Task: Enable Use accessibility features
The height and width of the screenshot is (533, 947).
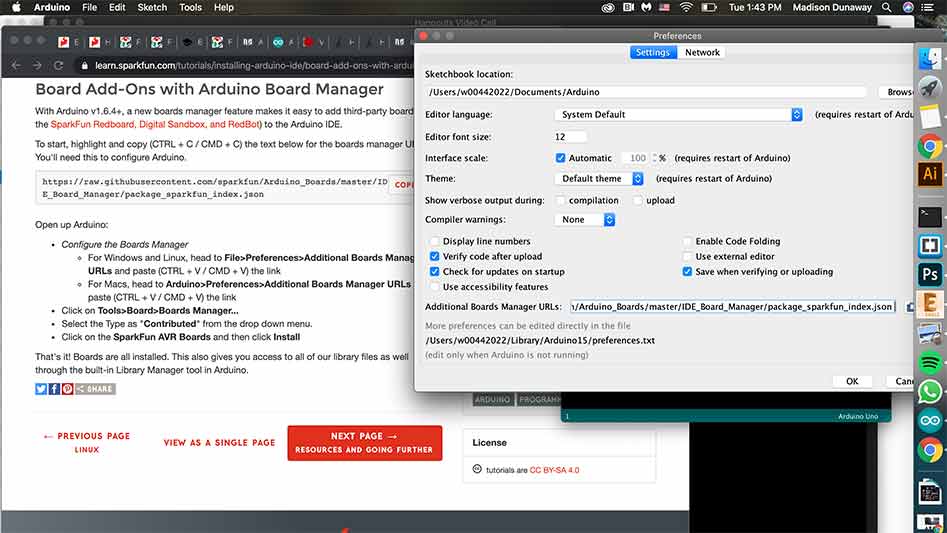Action: [x=434, y=287]
